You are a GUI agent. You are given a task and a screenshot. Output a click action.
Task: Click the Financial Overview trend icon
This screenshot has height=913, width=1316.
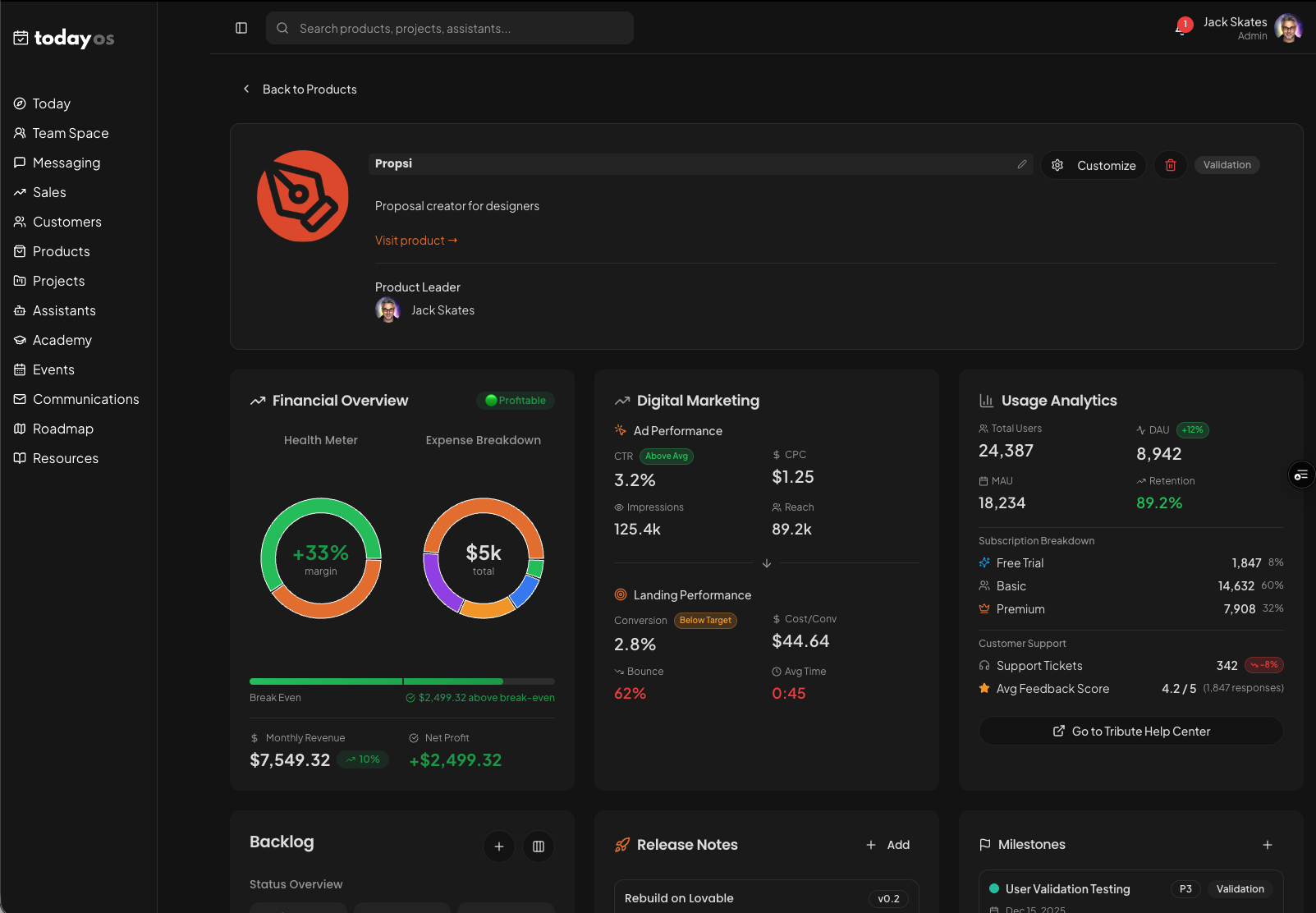click(x=258, y=401)
